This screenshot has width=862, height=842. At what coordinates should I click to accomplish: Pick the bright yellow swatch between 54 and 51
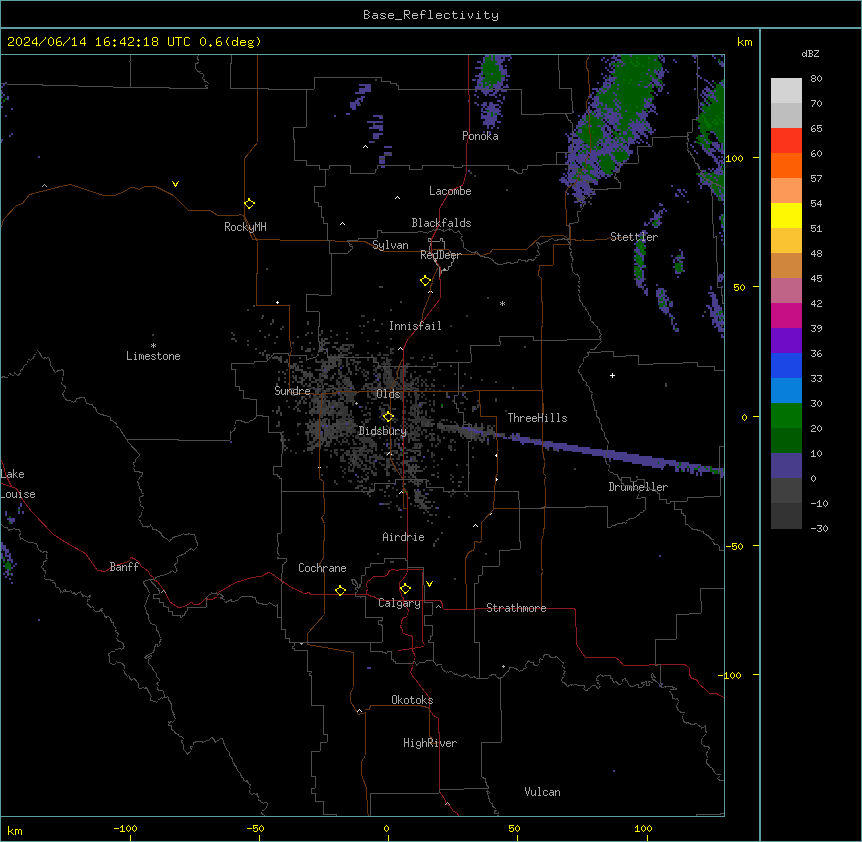786,216
